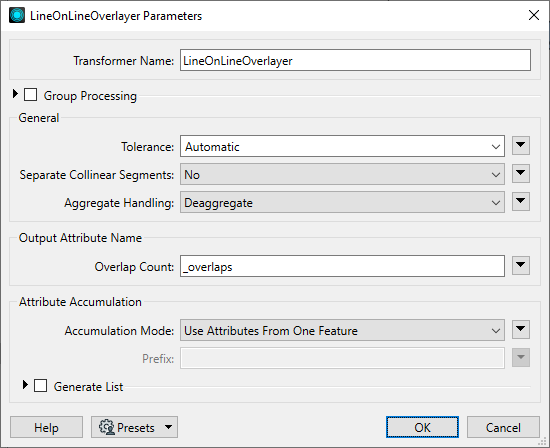
Task: Open Overlap Count arrow menu button
Action: pos(521,266)
